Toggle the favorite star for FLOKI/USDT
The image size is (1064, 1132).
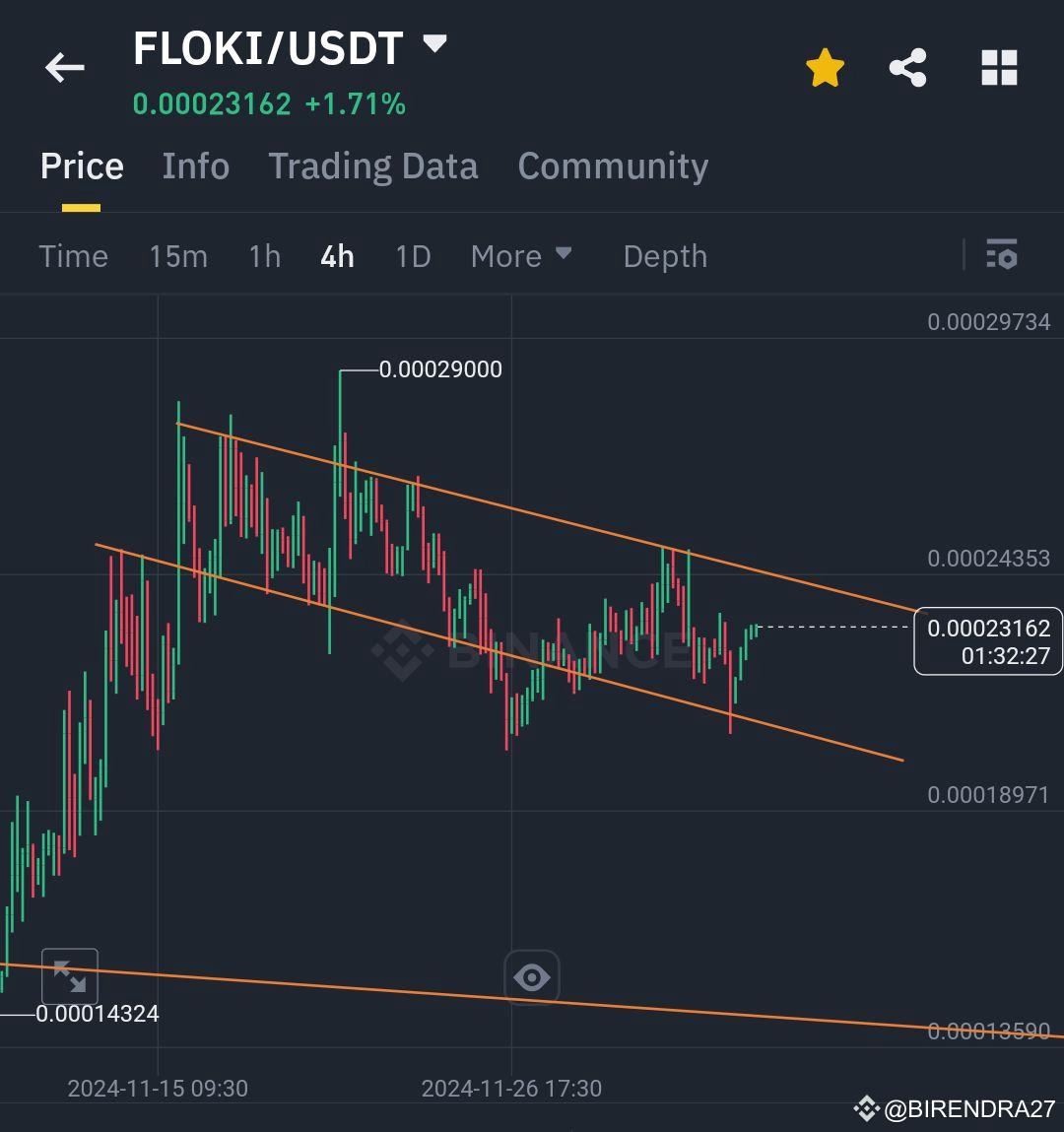click(826, 67)
